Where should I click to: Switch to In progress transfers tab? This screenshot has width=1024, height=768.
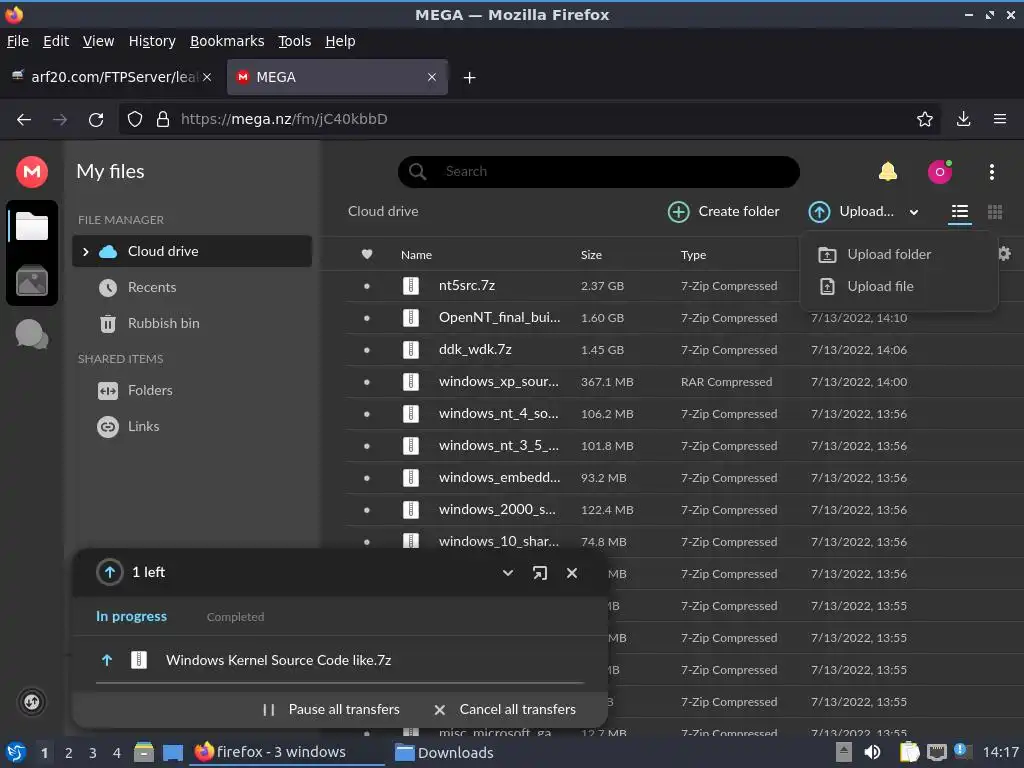coord(131,616)
